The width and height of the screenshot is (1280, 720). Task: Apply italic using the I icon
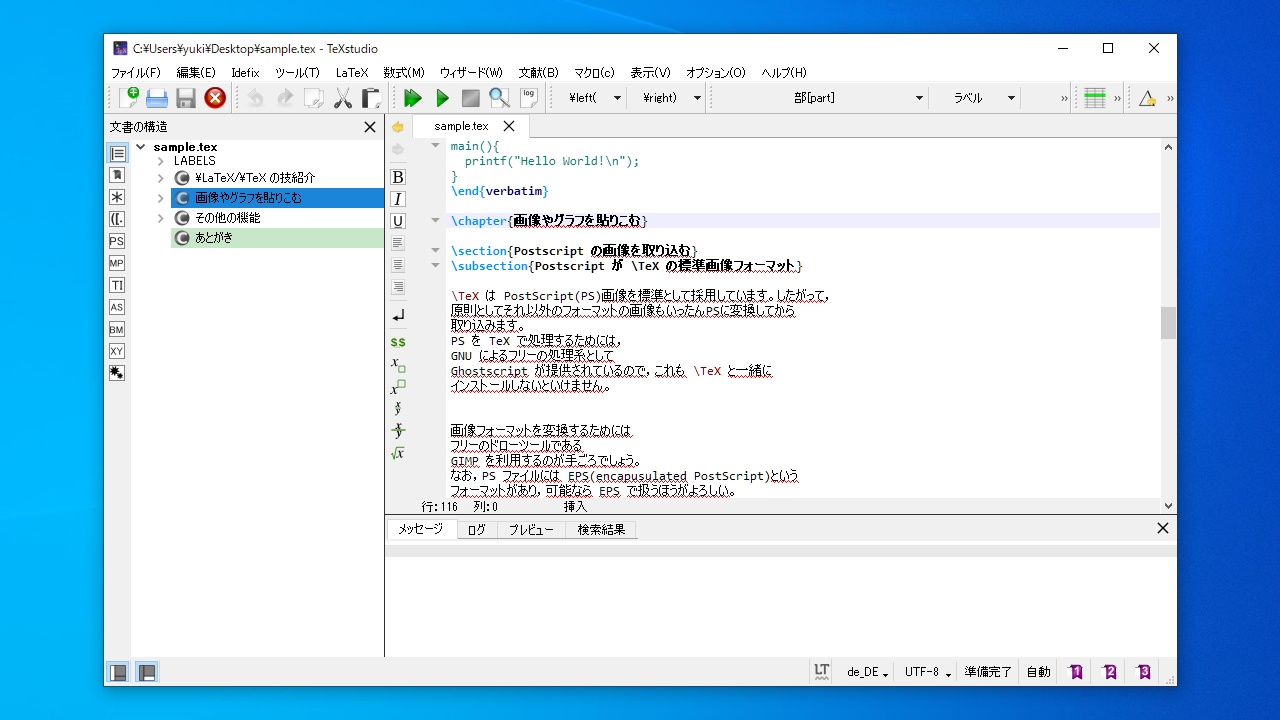(398, 199)
